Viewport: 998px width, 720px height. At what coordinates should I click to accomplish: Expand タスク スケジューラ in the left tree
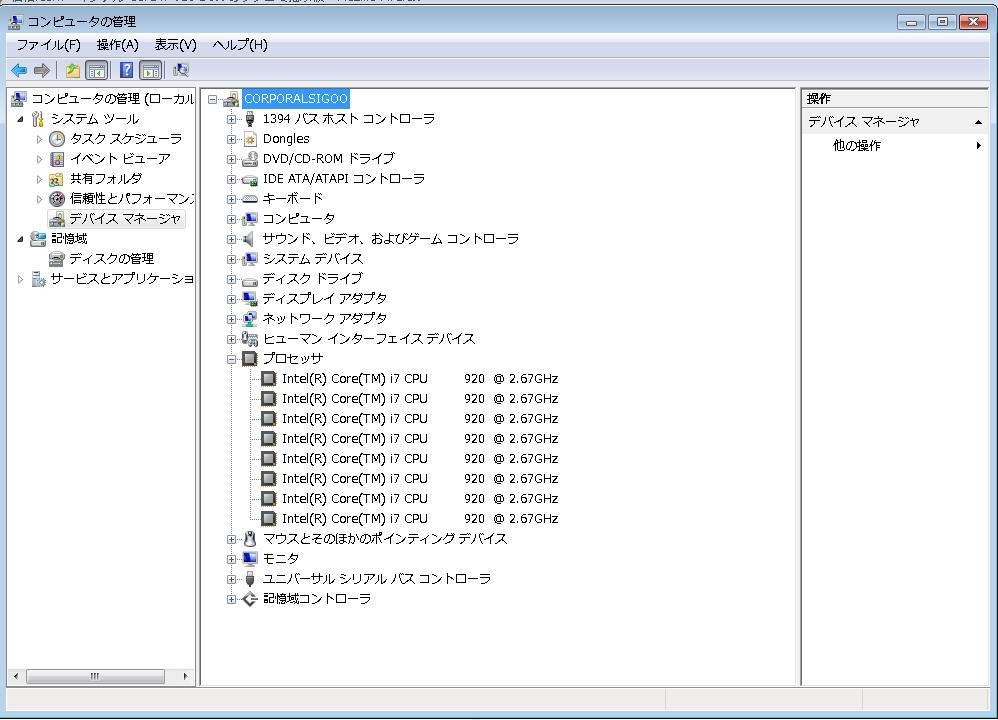[39, 139]
